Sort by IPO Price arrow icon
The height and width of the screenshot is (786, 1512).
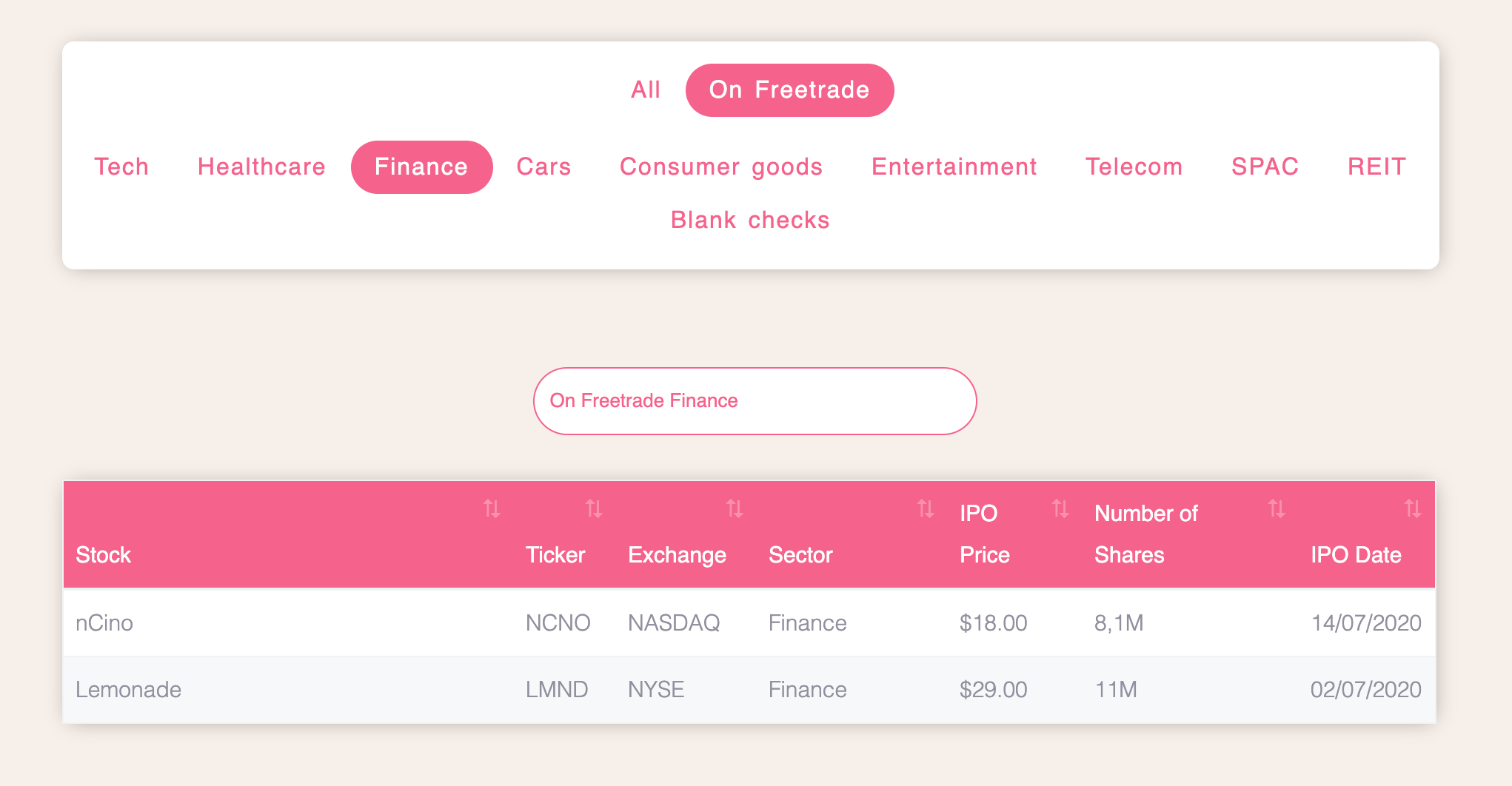tap(1060, 508)
